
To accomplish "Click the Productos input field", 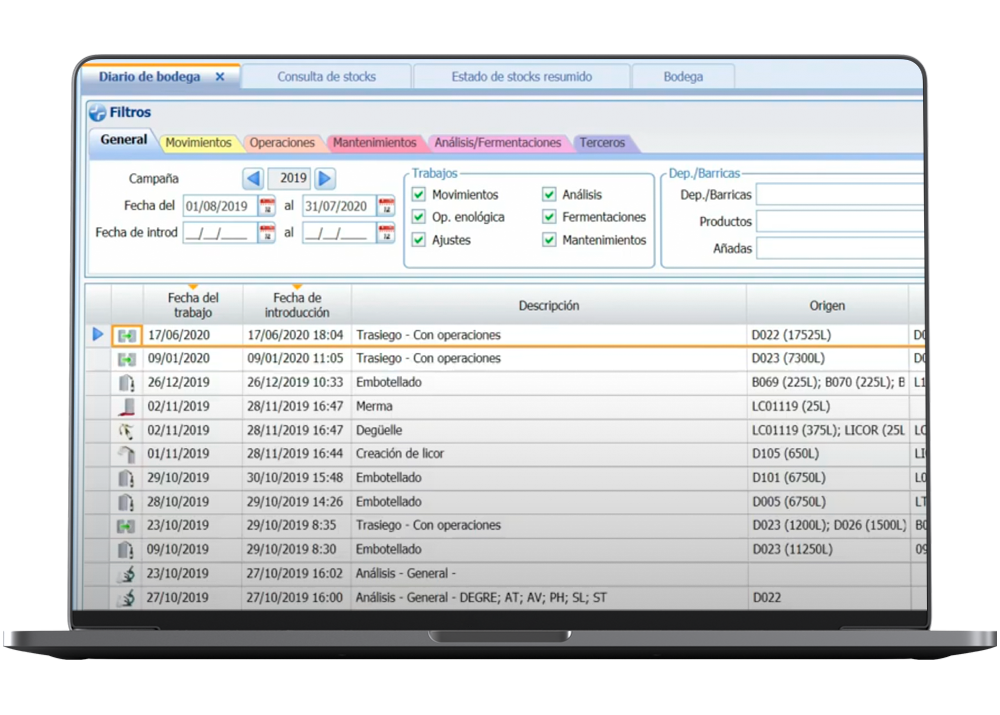I will click(x=840, y=221).
